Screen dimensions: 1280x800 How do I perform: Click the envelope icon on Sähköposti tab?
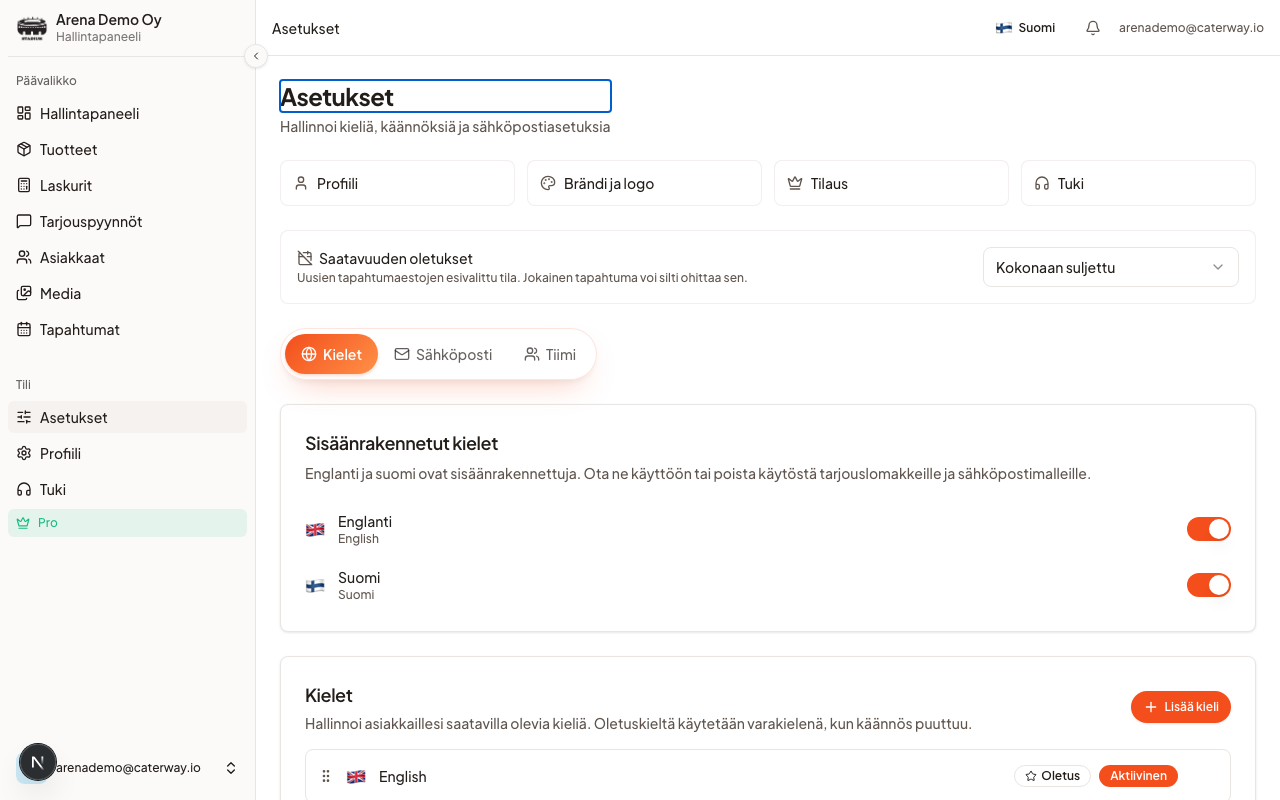click(402, 354)
